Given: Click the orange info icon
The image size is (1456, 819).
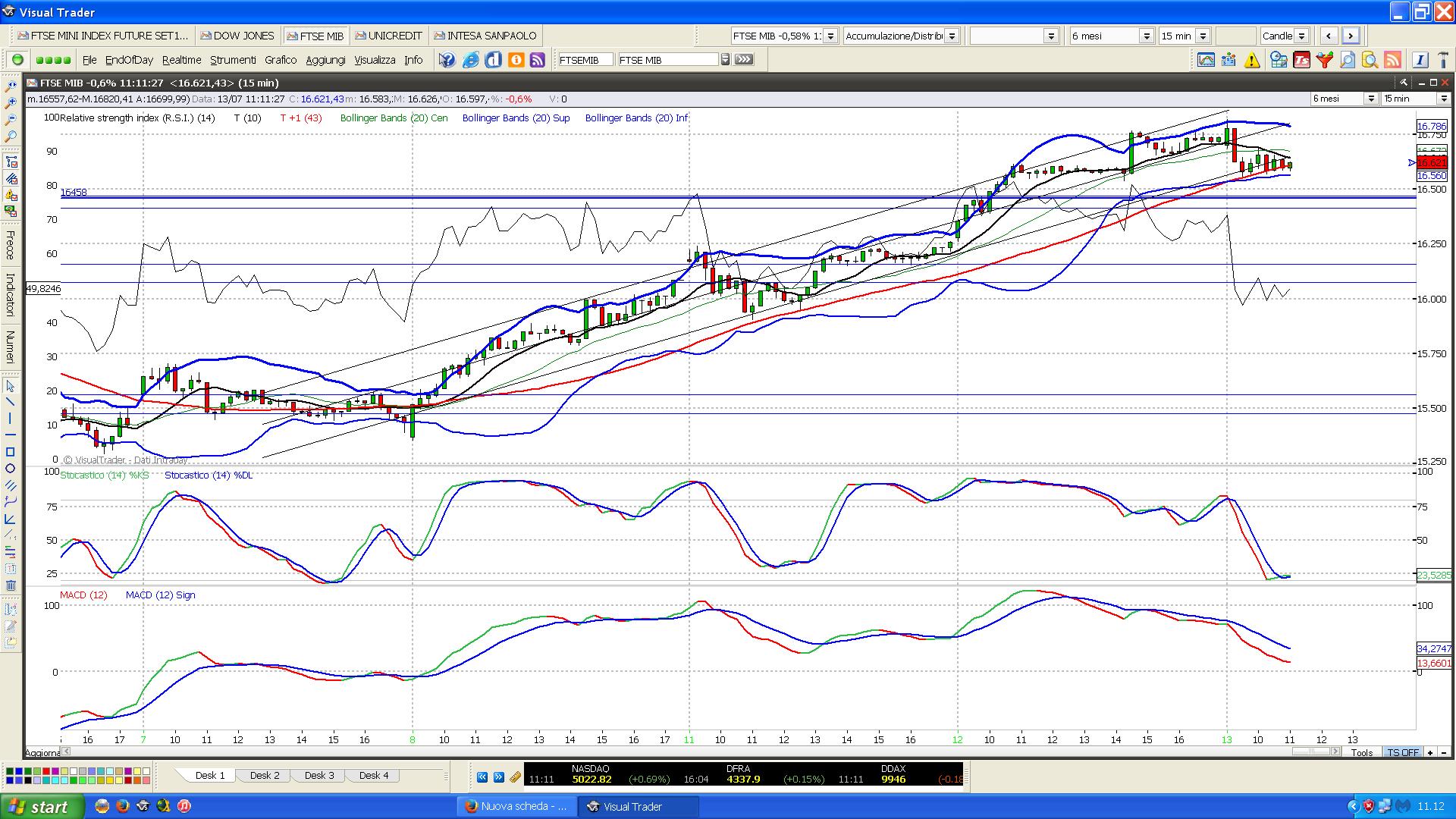Looking at the screenshot, I should pyautogui.click(x=516, y=60).
